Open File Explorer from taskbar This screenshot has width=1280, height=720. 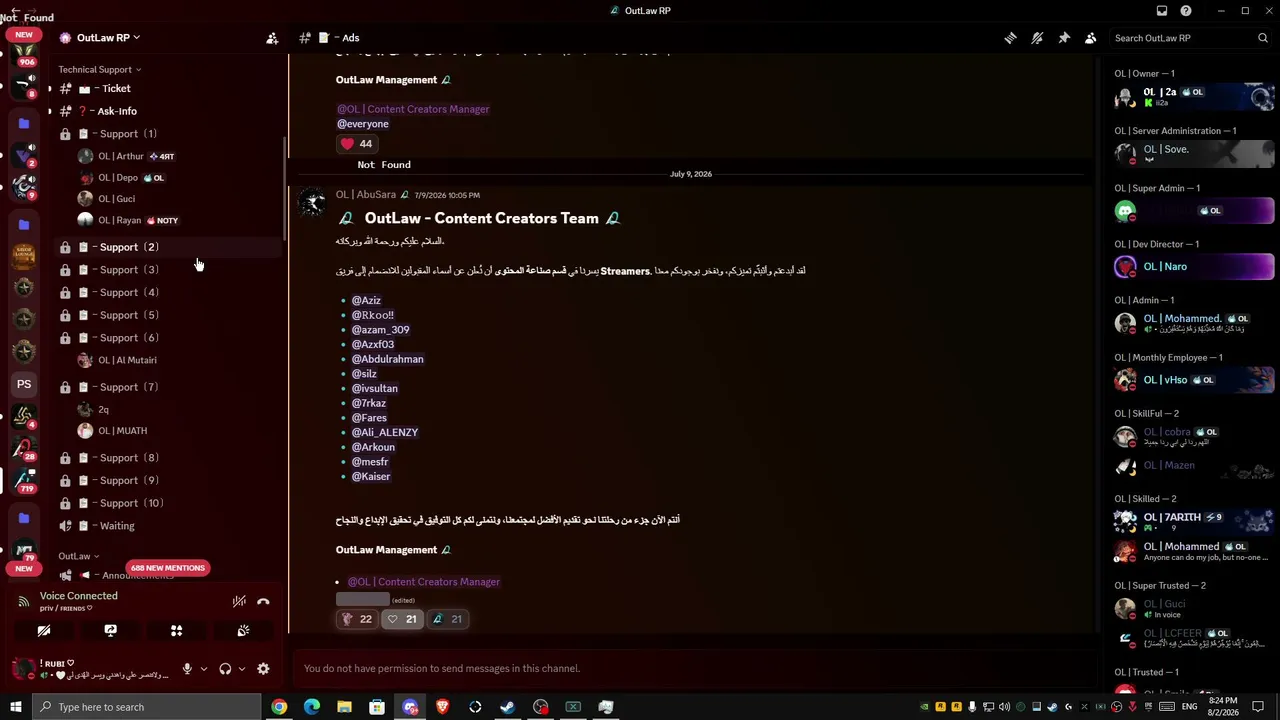344,707
